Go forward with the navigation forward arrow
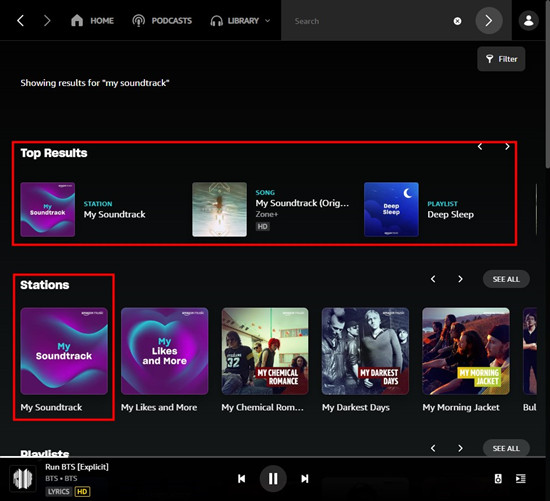The height and width of the screenshot is (501, 550). click(x=47, y=21)
